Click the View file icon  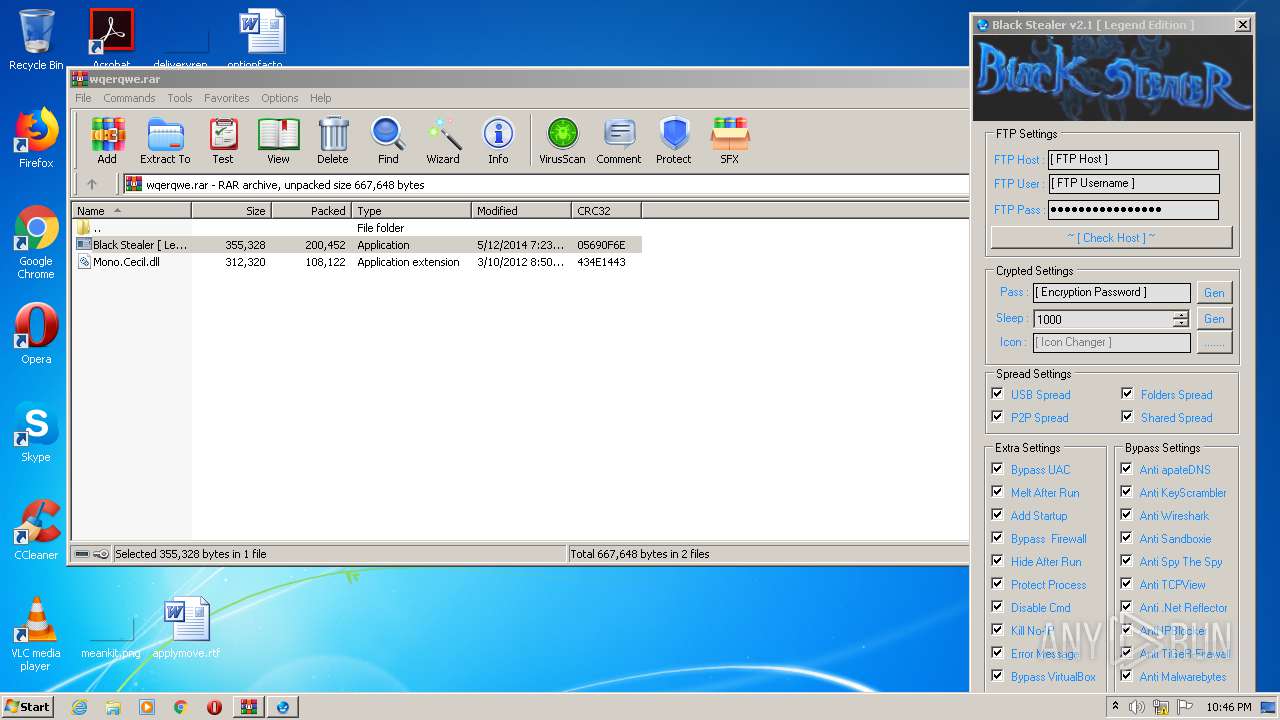(x=278, y=140)
